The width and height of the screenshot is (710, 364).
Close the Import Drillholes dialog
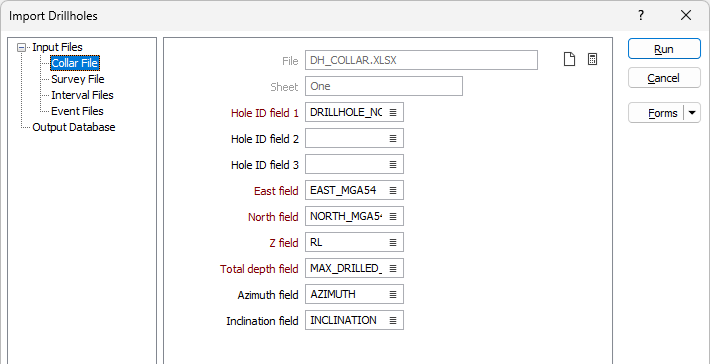(x=686, y=16)
